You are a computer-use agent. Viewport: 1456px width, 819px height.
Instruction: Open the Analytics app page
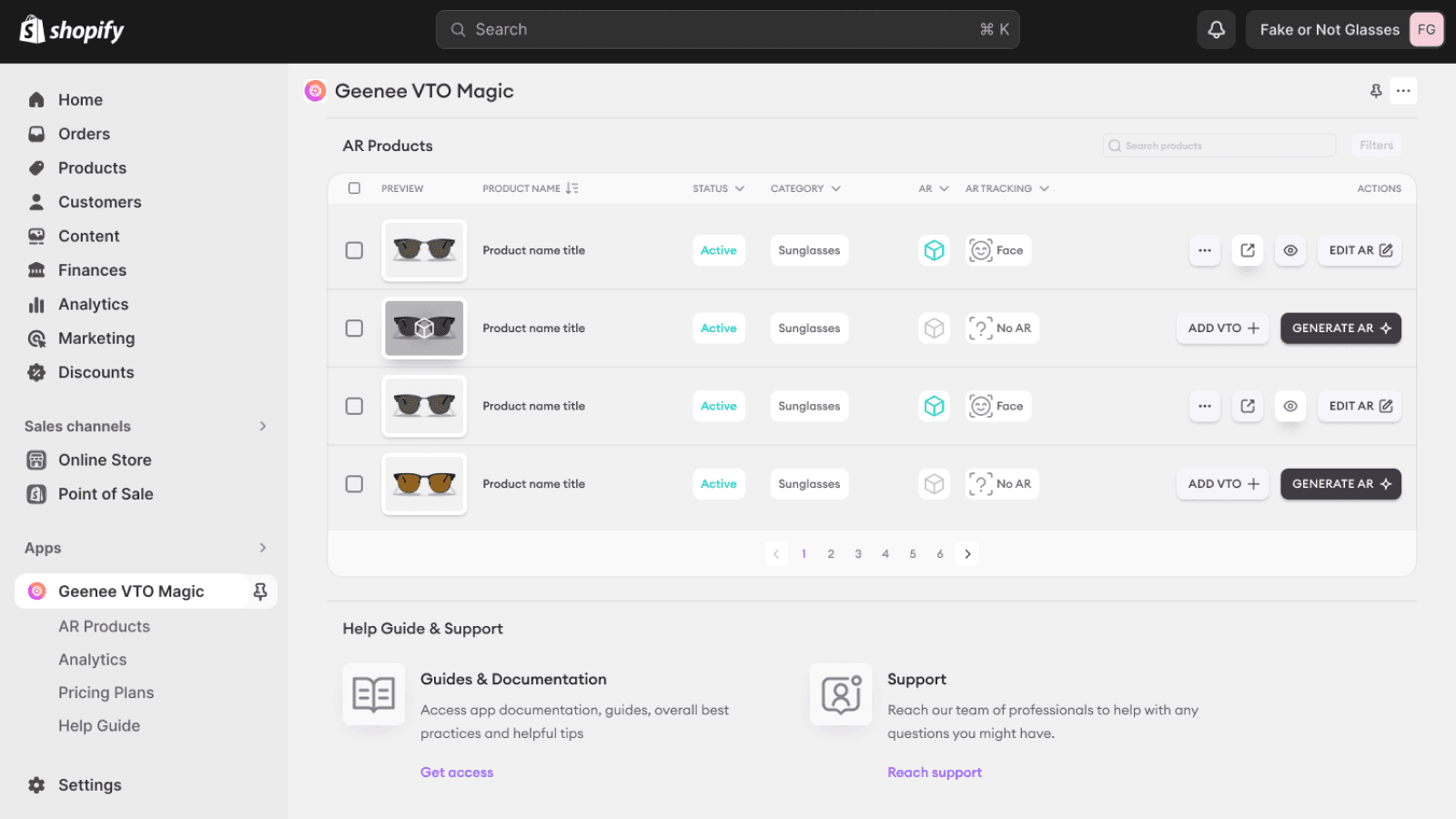(92, 659)
